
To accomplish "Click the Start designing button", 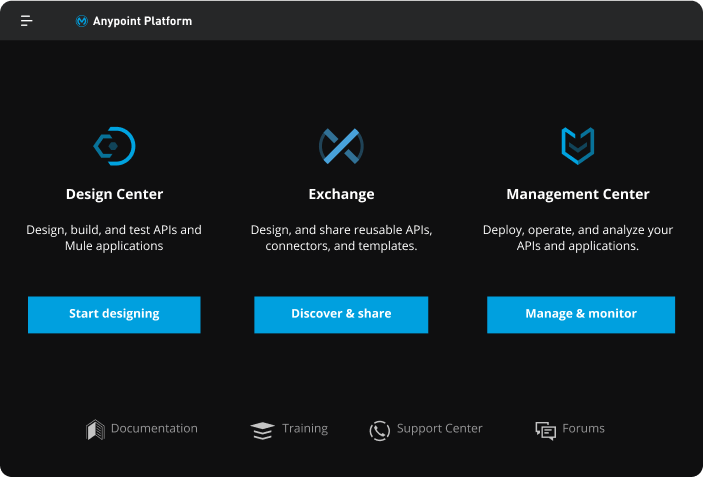I will coord(114,315).
